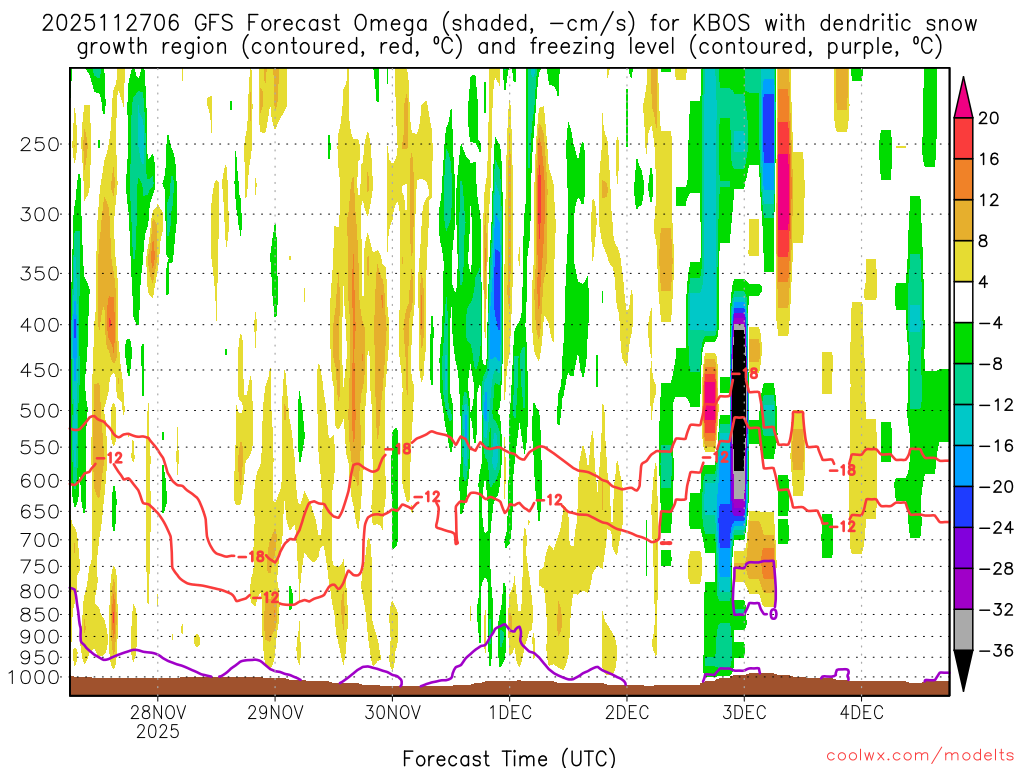Click the colorbar value 8 label
Image resolution: width=1024 pixels, height=768 pixels.
click(x=983, y=242)
